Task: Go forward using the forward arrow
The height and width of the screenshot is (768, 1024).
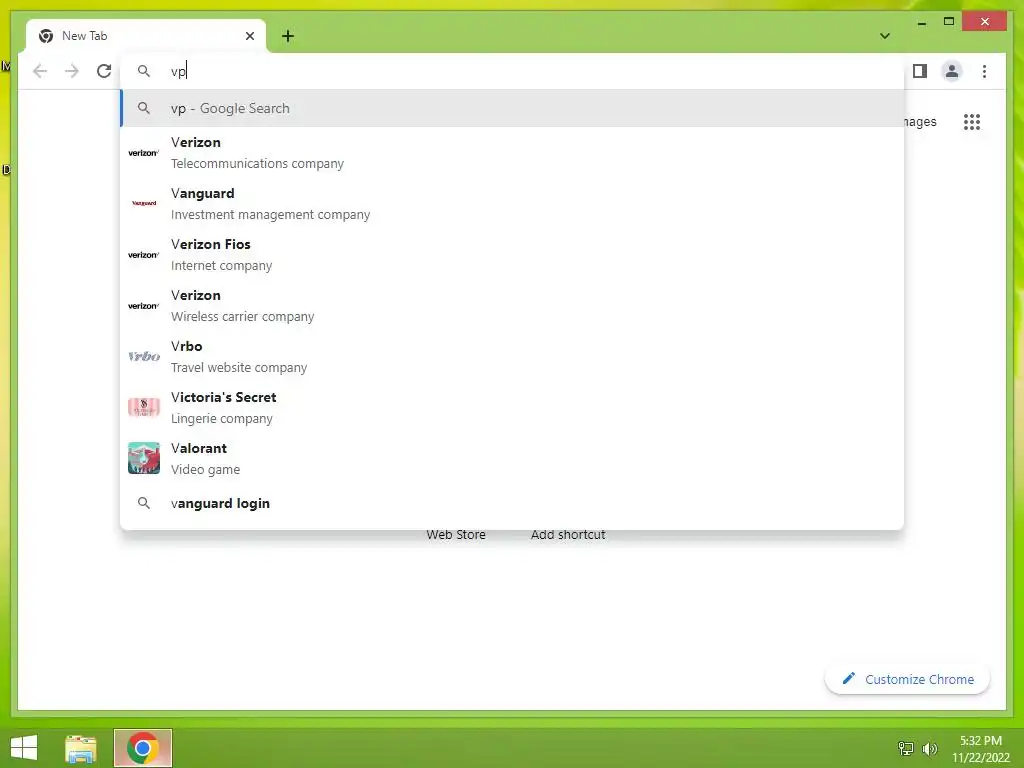Action: [x=72, y=71]
